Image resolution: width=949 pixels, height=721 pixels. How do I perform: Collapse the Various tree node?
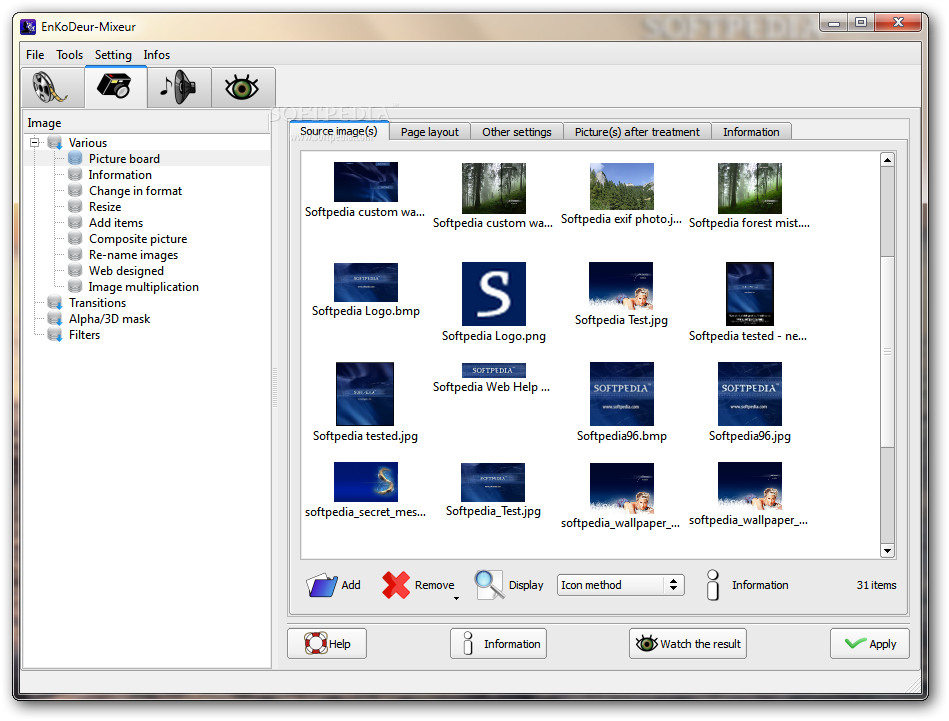[x=34, y=142]
